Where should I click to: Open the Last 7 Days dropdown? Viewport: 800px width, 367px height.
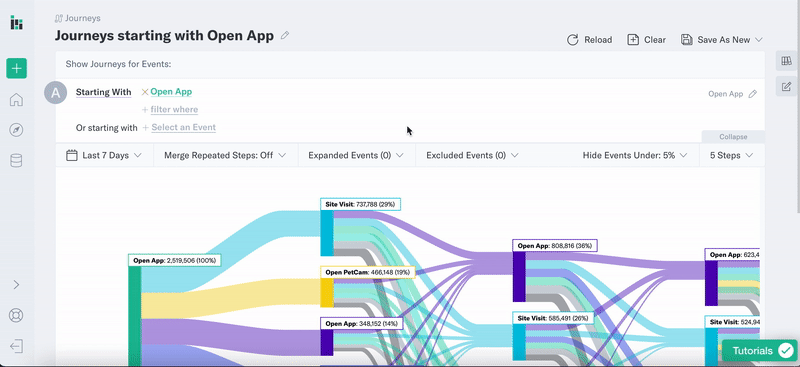pyautogui.click(x=104, y=155)
